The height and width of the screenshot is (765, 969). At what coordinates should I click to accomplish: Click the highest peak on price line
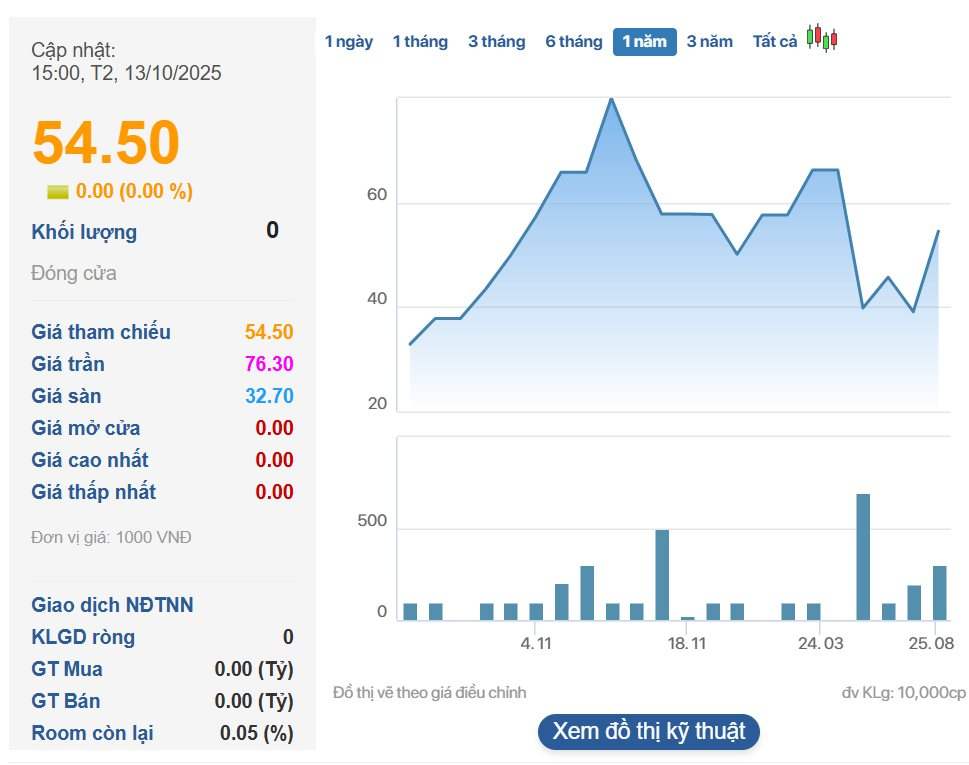[611, 99]
